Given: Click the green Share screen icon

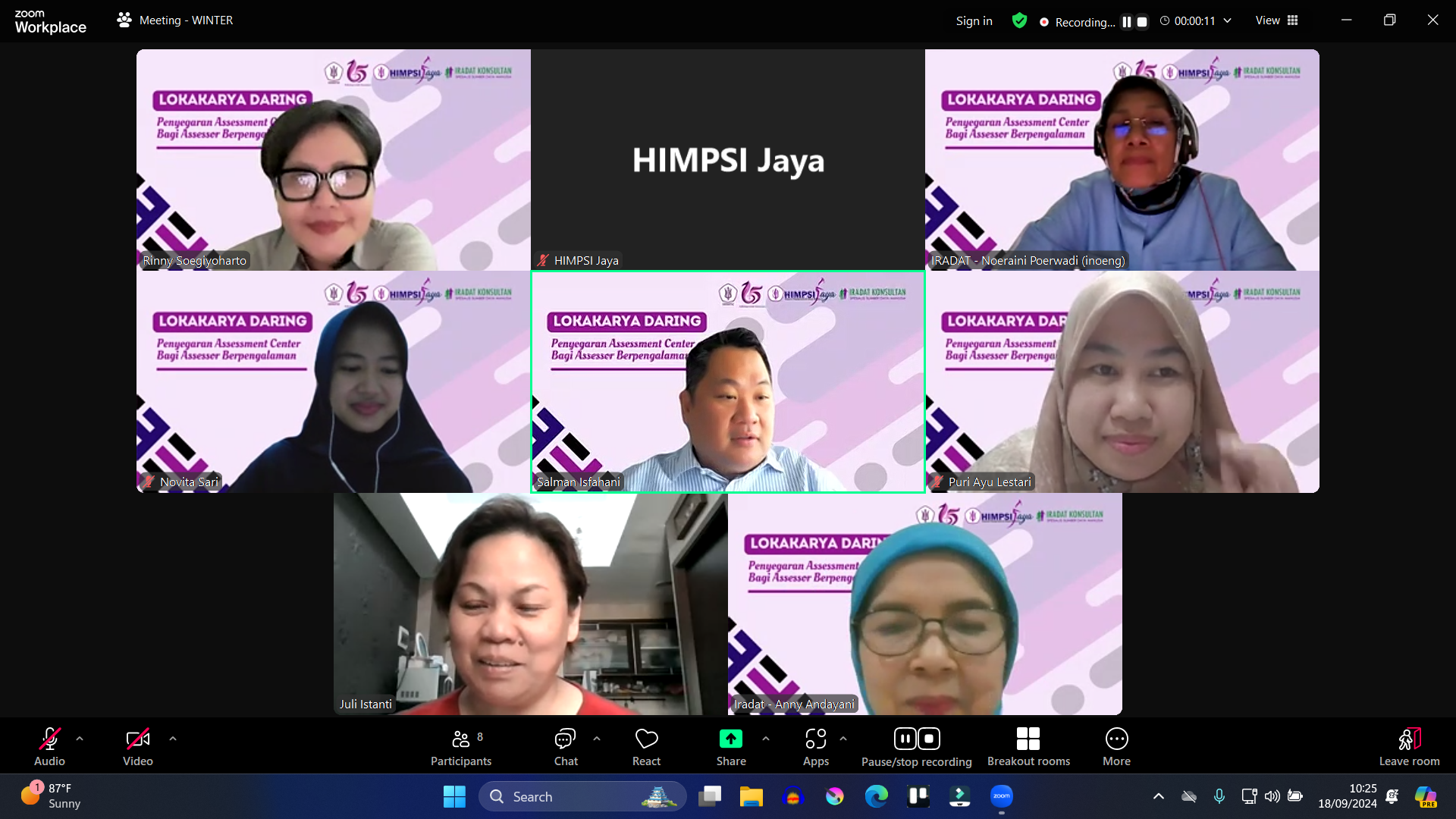Looking at the screenshot, I should click(730, 739).
